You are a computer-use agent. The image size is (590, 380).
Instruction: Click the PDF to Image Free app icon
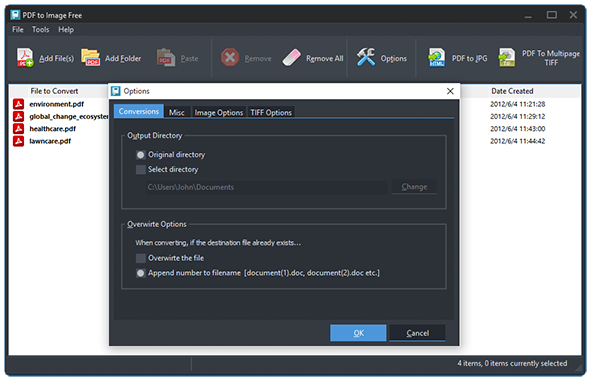15,15
